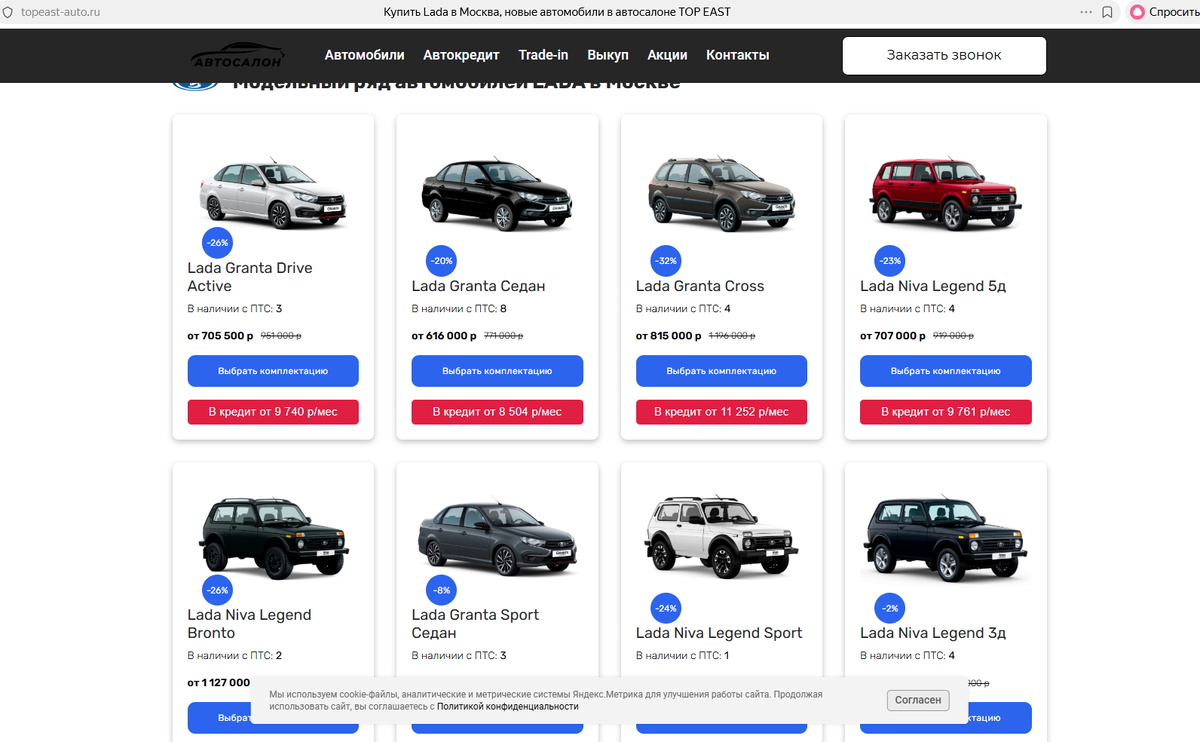
Task: Click the -20% badge on Granta Седан
Action: (x=441, y=260)
